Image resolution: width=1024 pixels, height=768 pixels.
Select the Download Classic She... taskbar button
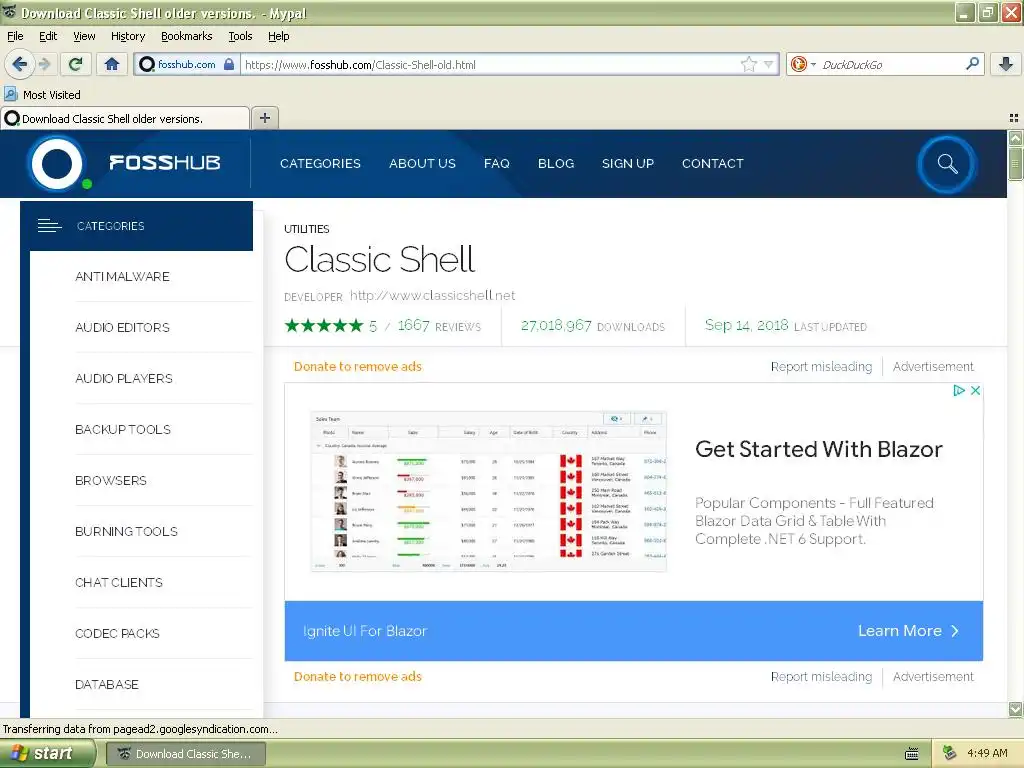click(x=185, y=754)
